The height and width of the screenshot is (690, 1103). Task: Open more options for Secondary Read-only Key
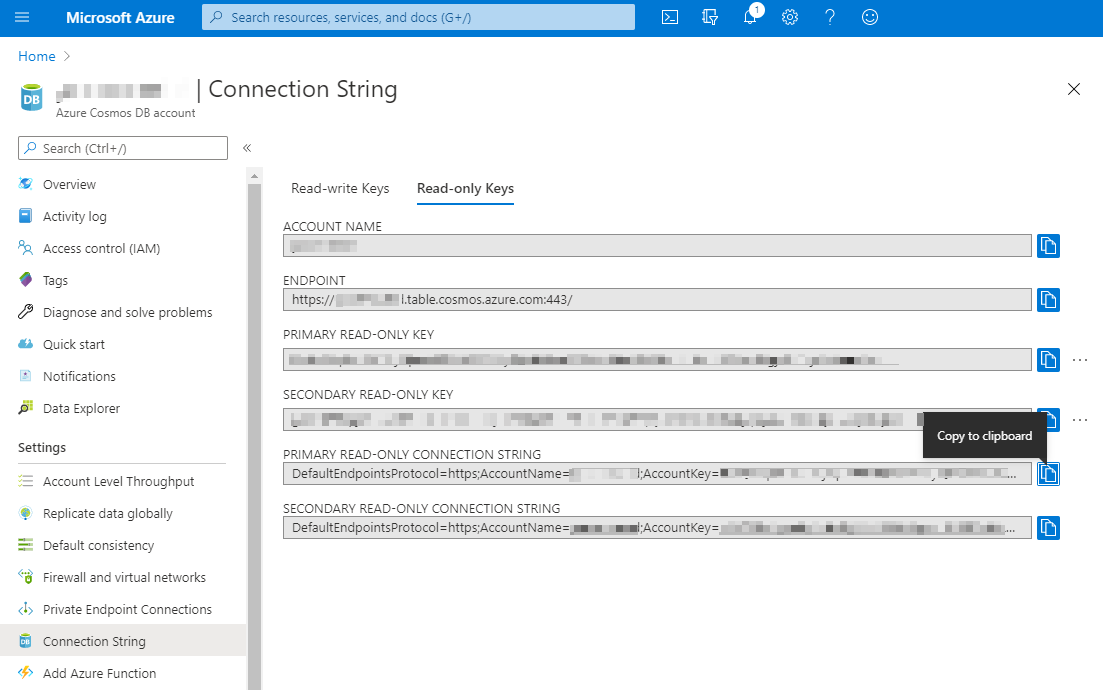1080,419
